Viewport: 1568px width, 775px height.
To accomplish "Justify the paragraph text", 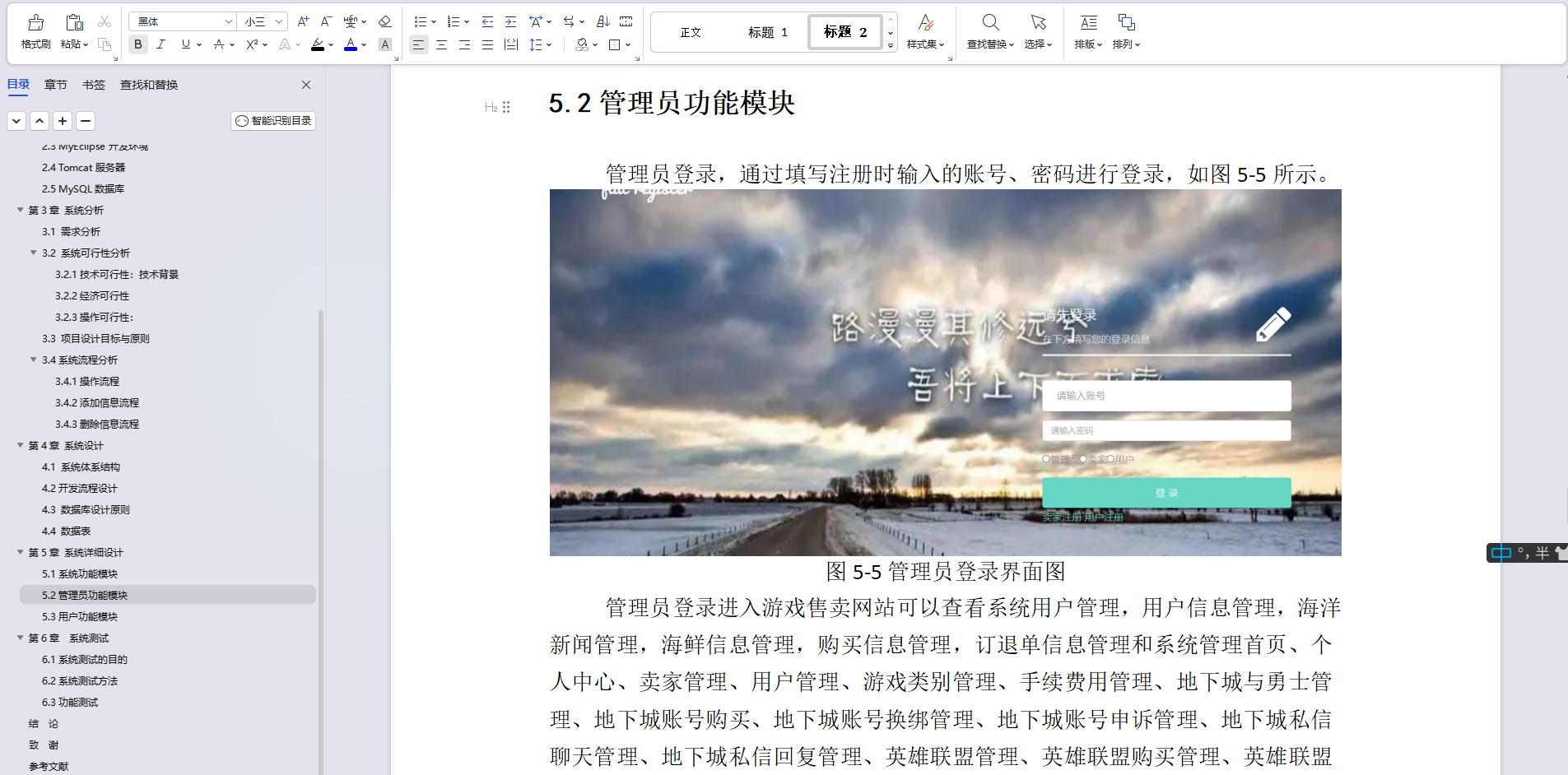I will point(487,44).
